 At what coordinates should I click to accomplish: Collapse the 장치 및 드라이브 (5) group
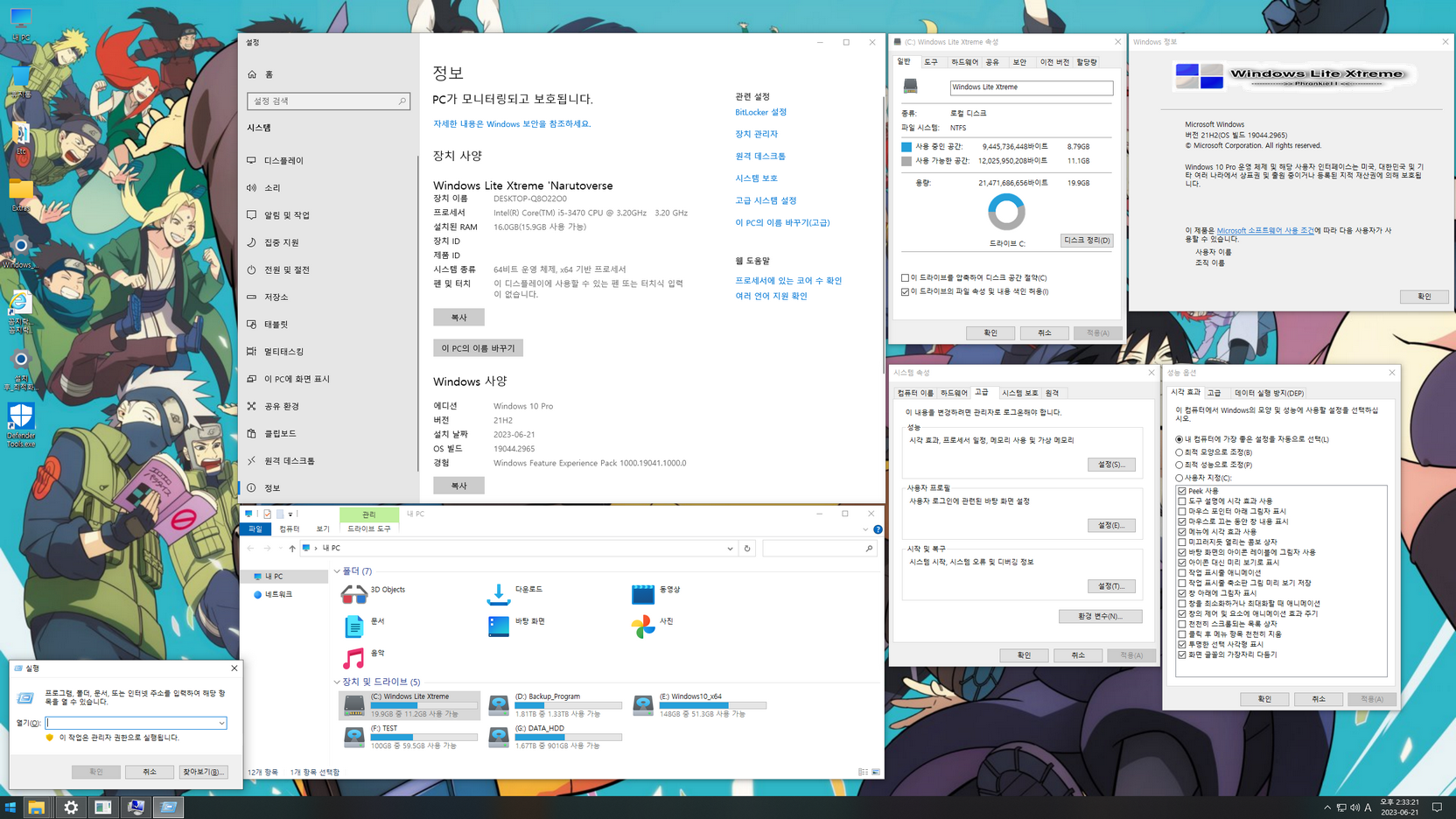point(337,682)
